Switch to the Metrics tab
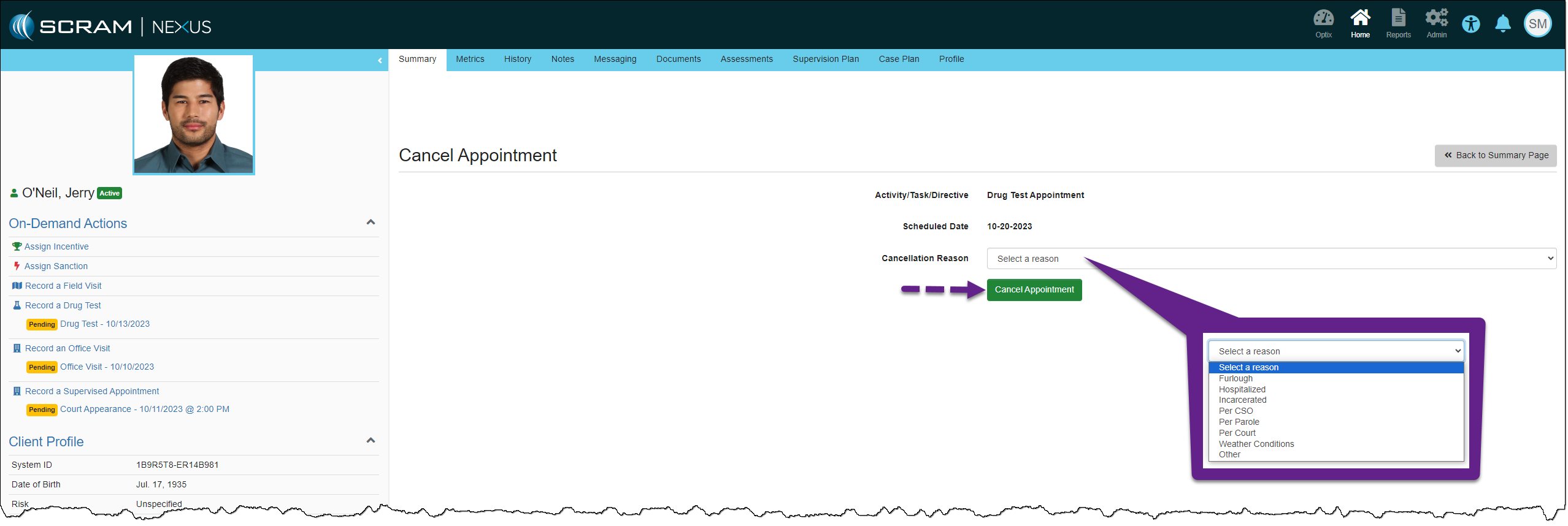The image size is (1568, 526). point(470,59)
